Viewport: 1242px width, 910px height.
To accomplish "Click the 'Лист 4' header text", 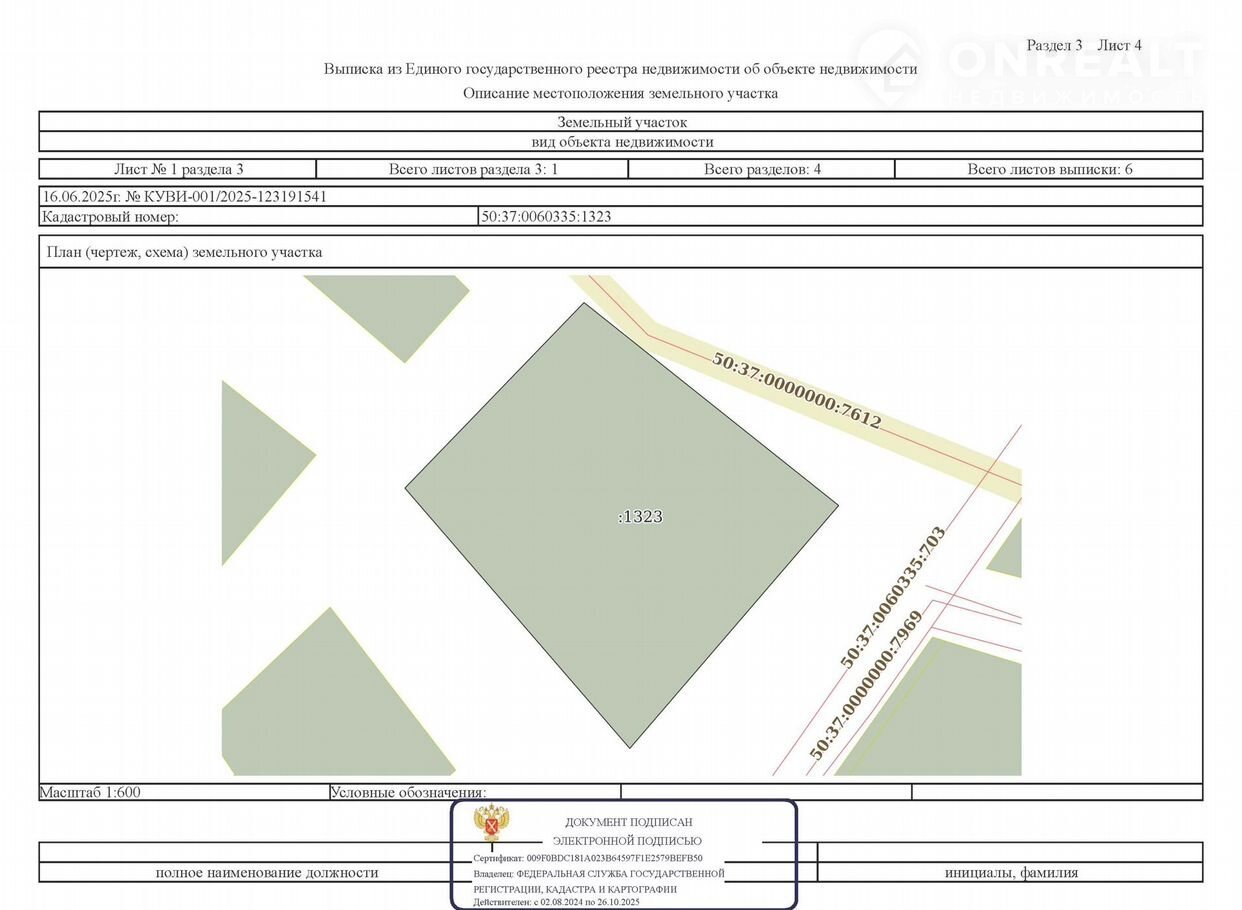I will pos(1119,45).
